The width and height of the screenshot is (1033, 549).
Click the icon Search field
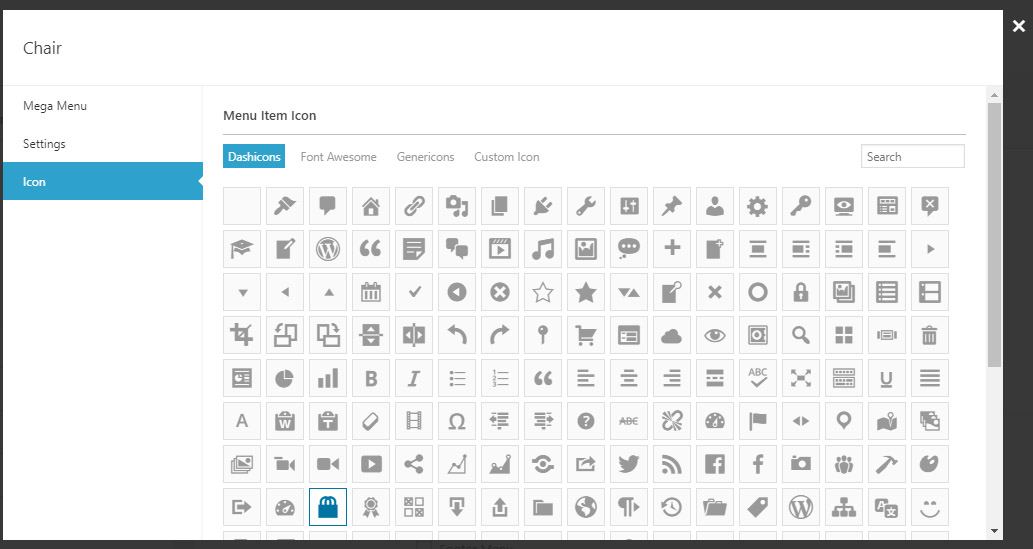(x=912, y=157)
